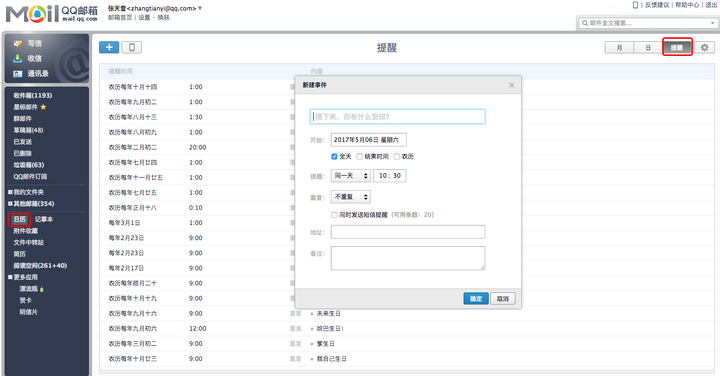Viewport: 720px width, 376px height.
Task: Click the 写信 compose mail icon
Action: coord(18,43)
